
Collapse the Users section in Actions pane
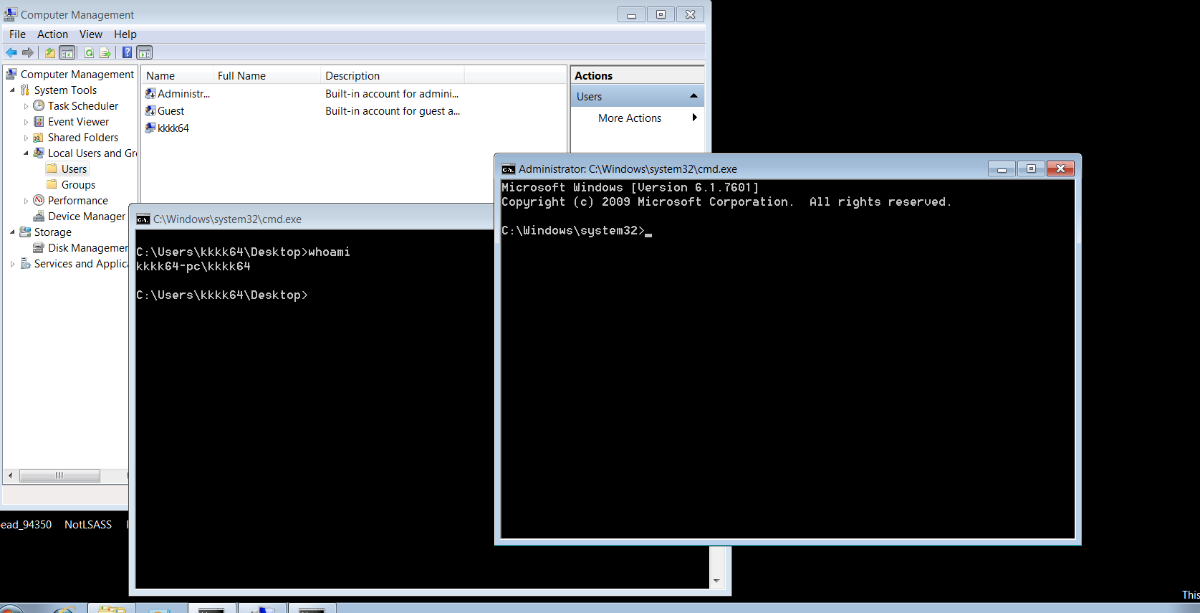694,96
